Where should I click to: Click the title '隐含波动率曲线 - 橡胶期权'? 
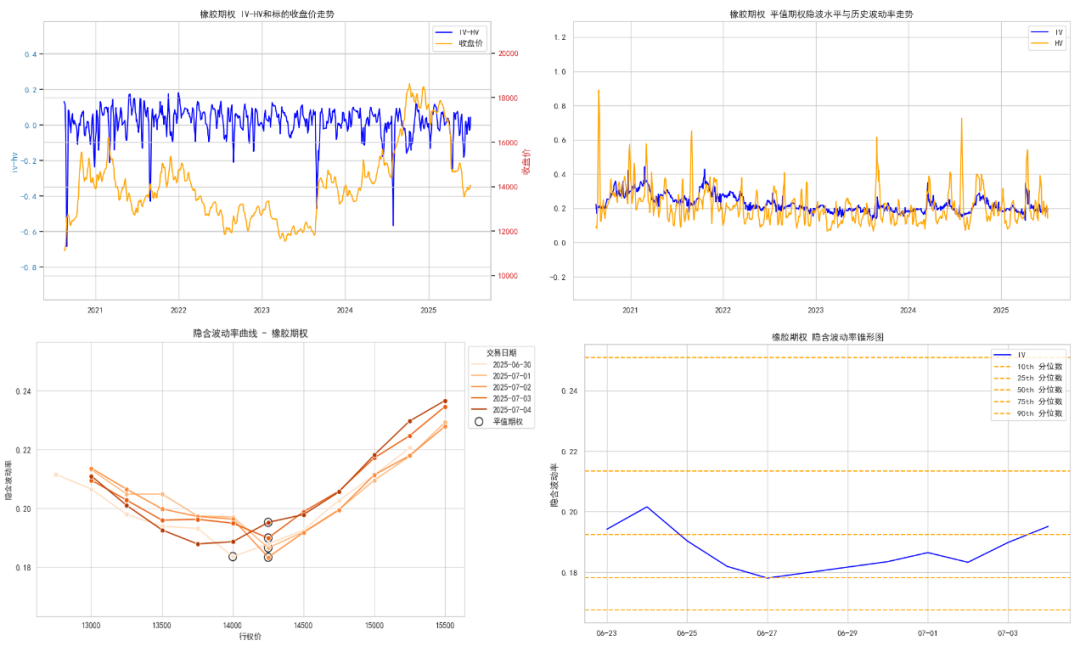(250, 333)
